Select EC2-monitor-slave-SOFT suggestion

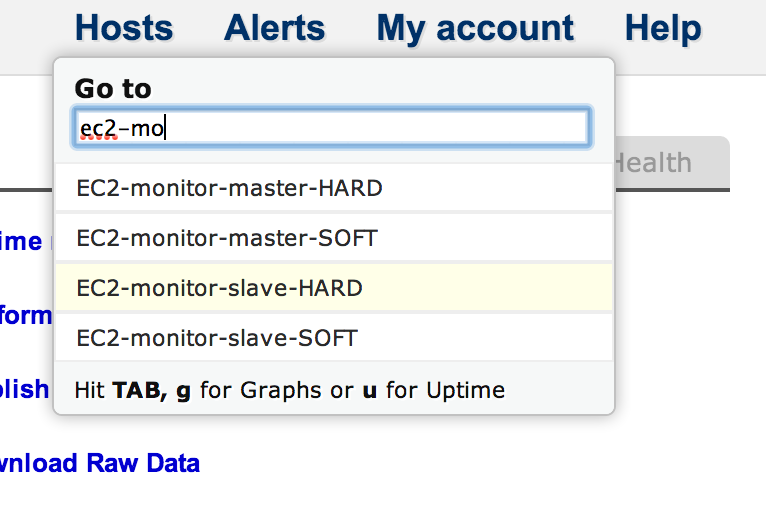(334, 338)
